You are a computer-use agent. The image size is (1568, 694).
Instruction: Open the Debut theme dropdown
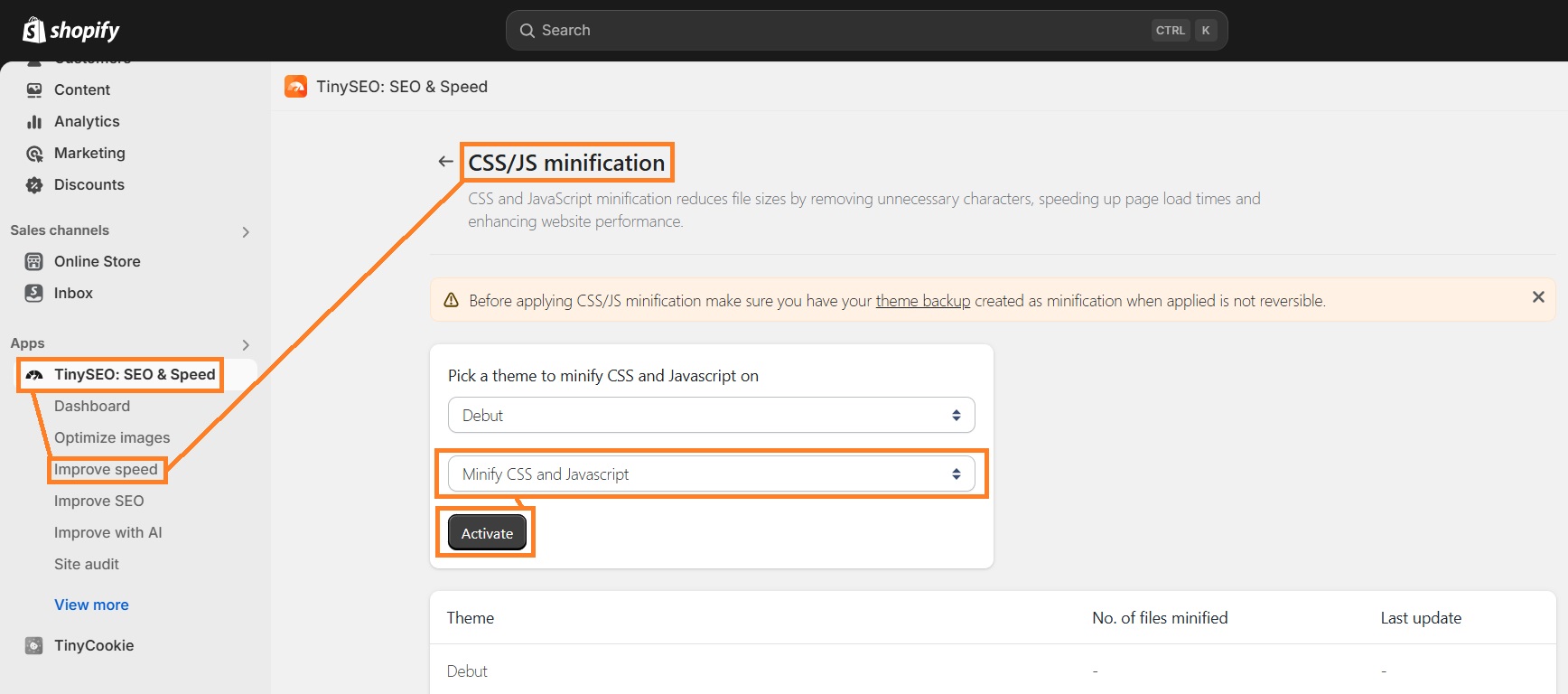coord(711,416)
